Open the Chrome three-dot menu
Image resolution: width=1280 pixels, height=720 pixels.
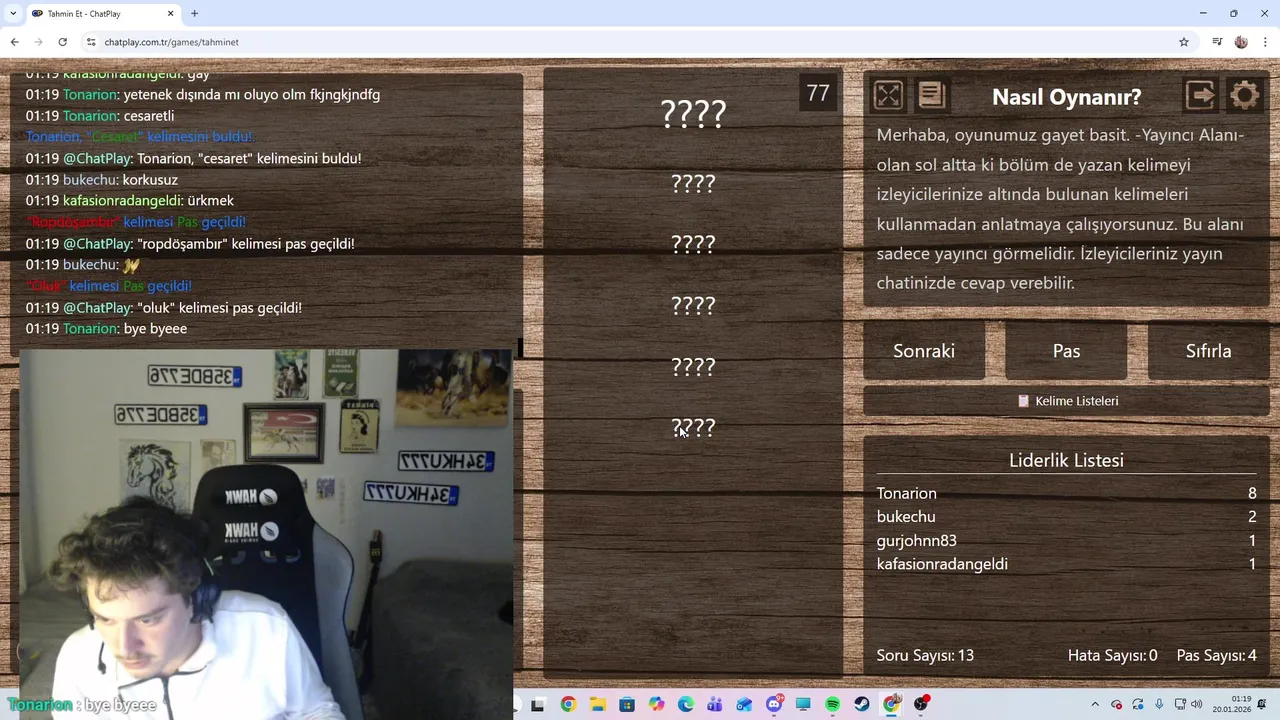tap(1265, 42)
